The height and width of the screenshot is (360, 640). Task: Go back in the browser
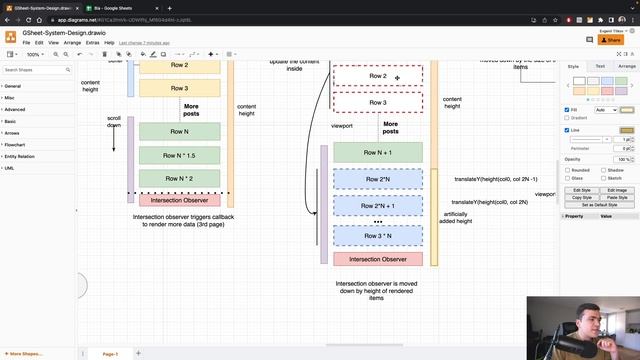tap(7, 20)
